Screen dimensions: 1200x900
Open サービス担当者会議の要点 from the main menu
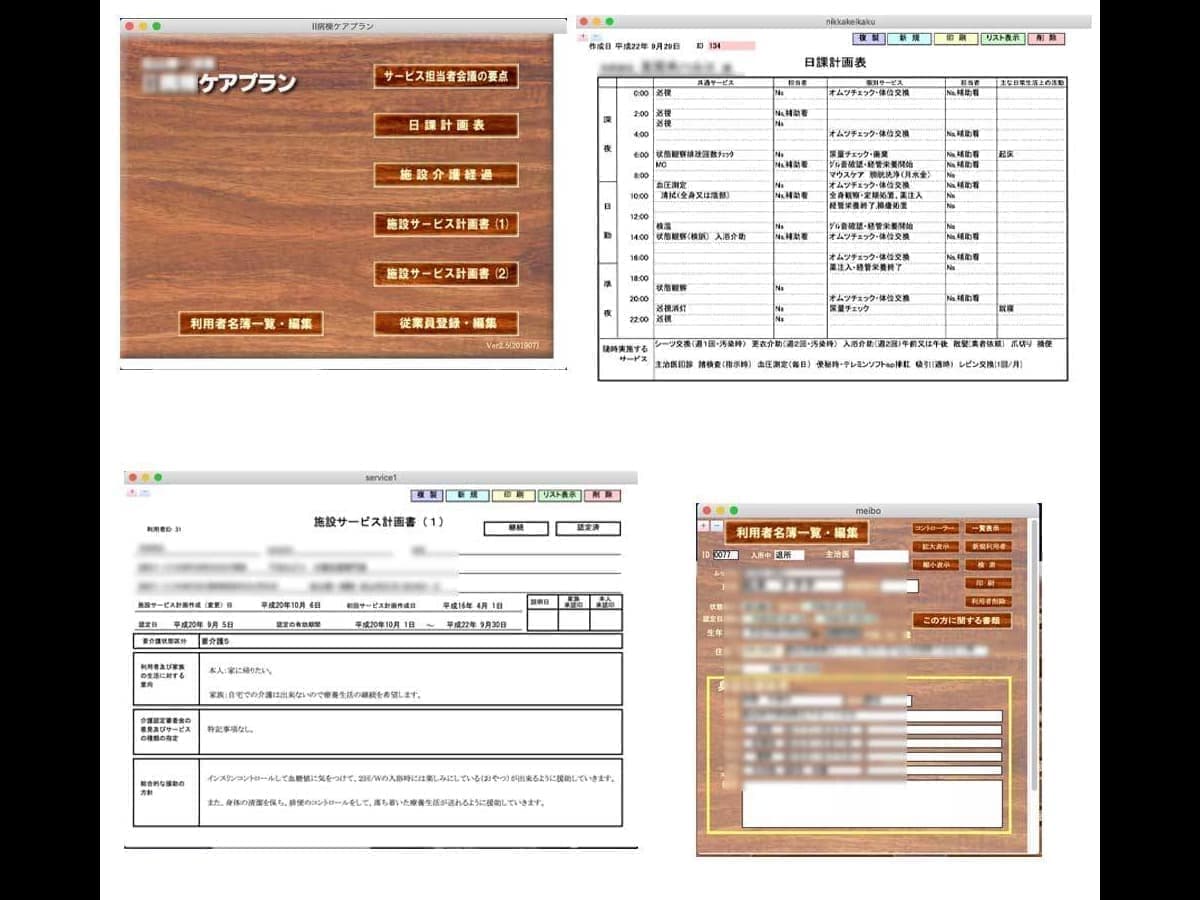click(x=446, y=77)
